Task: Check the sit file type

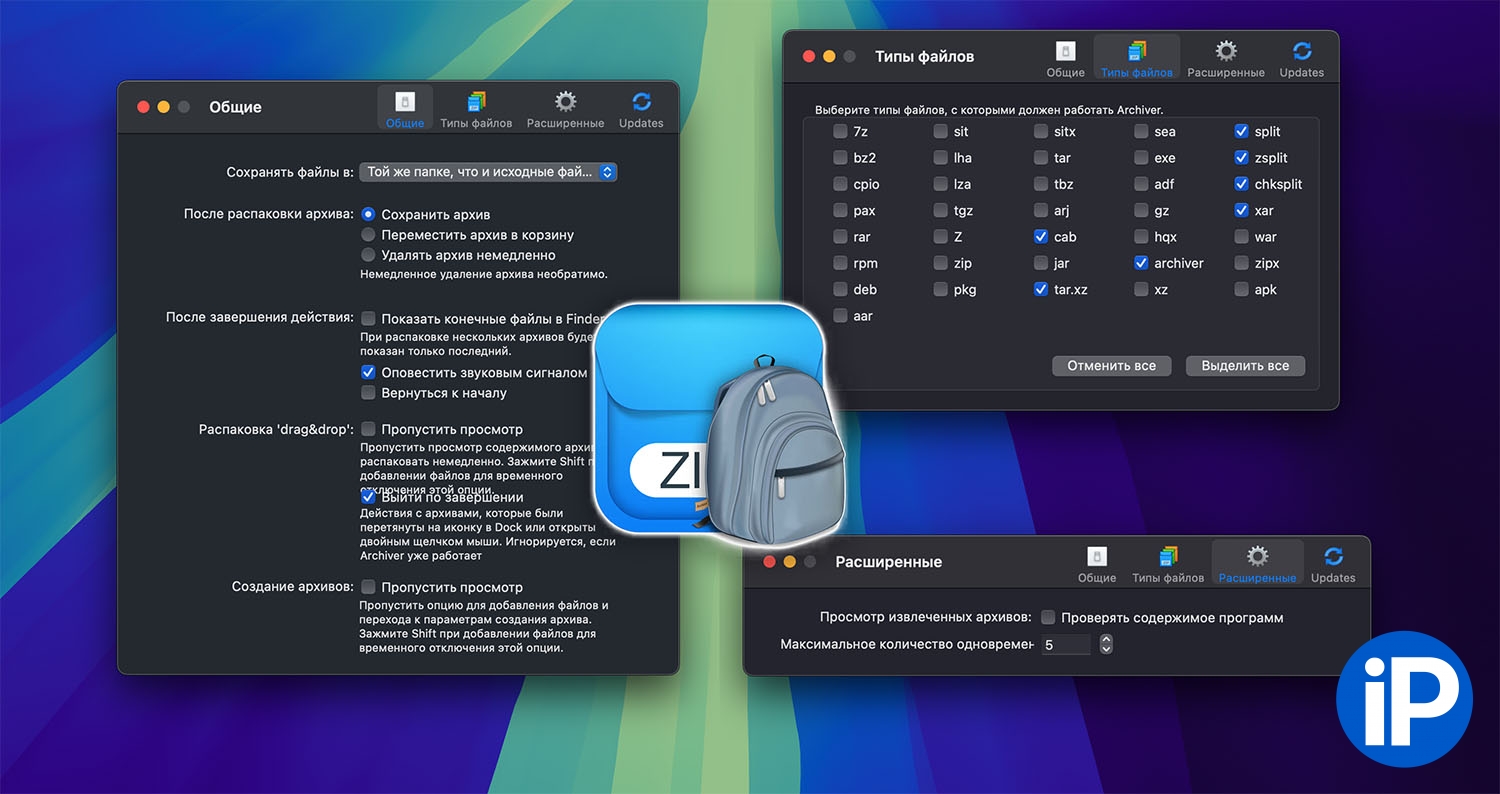Action: 941,131
